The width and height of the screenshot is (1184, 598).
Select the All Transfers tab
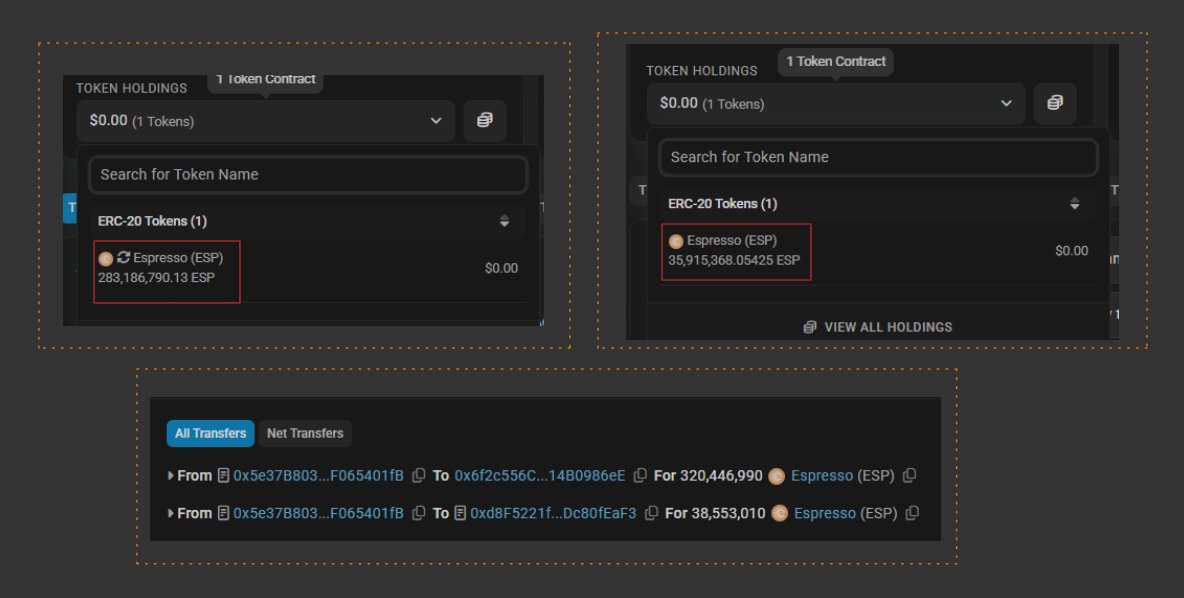[x=211, y=433]
